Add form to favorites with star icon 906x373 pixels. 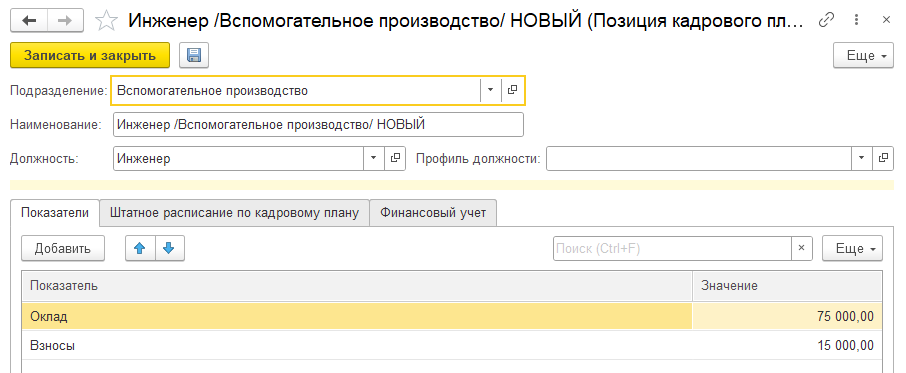106,21
